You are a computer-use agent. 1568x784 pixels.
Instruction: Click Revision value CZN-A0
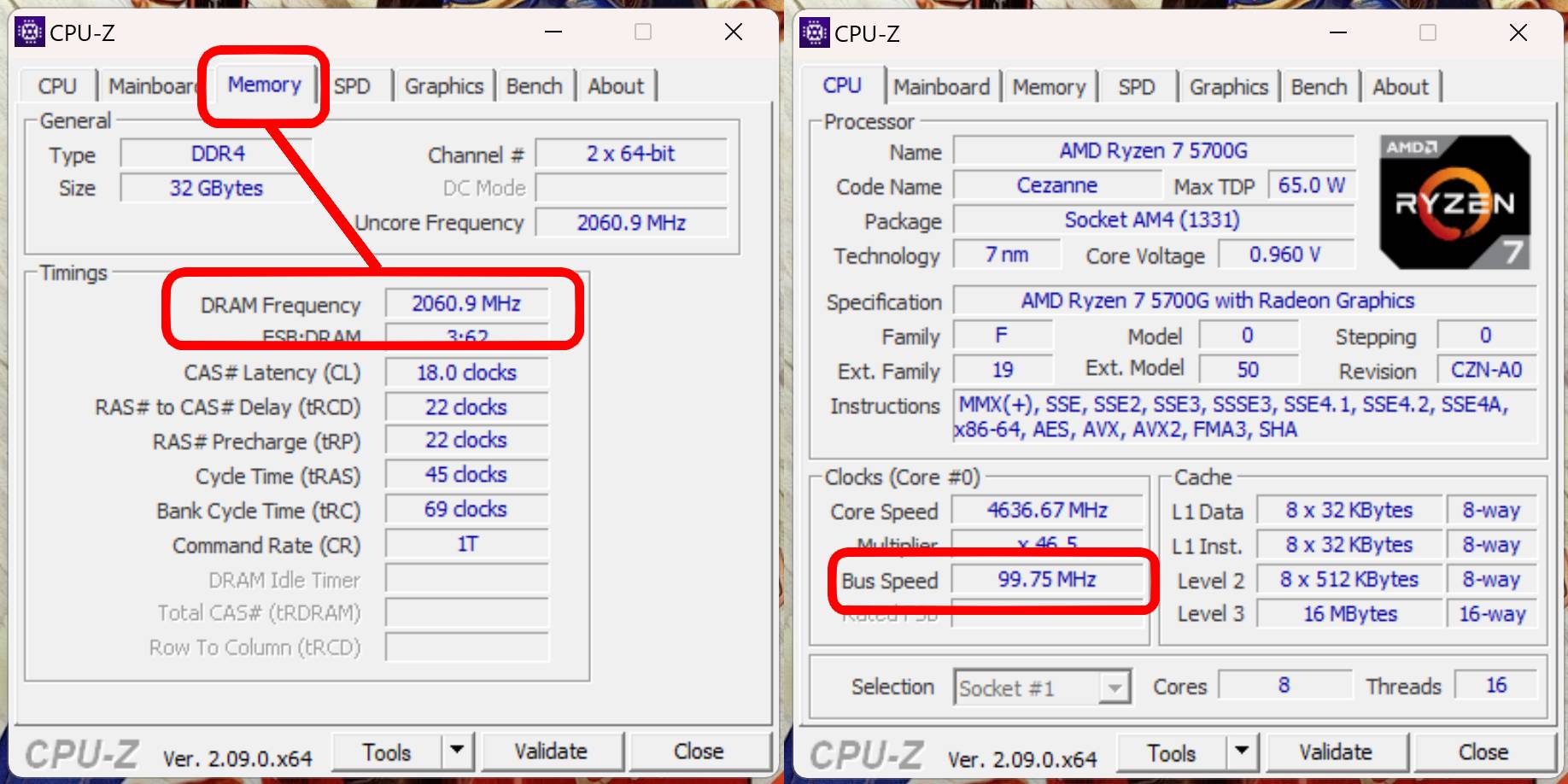(x=1487, y=370)
